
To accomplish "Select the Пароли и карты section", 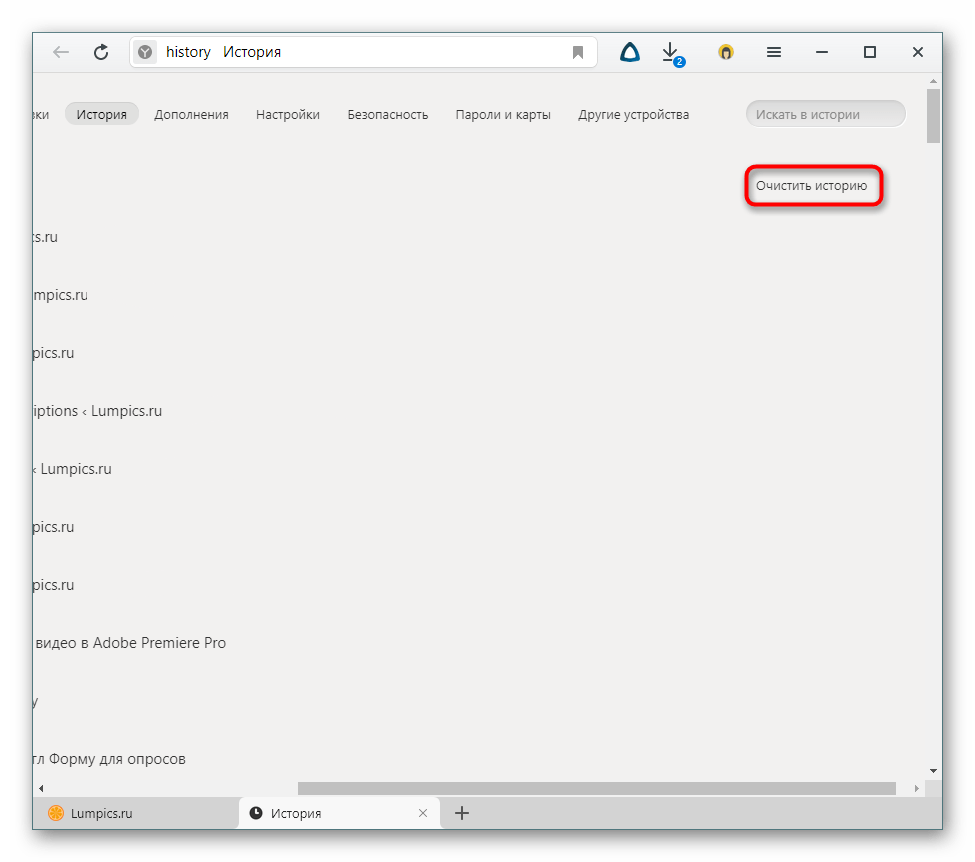I will coord(503,114).
